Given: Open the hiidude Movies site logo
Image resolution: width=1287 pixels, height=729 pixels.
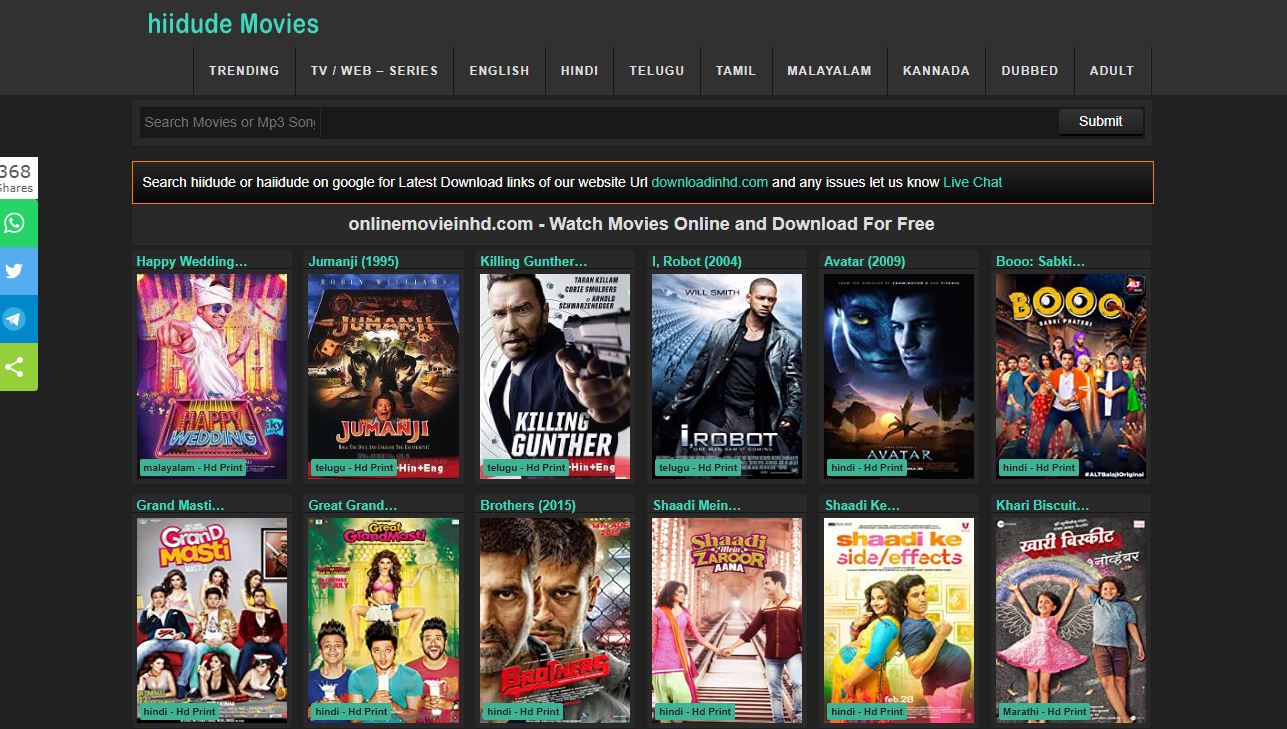Looking at the screenshot, I should [x=233, y=24].
